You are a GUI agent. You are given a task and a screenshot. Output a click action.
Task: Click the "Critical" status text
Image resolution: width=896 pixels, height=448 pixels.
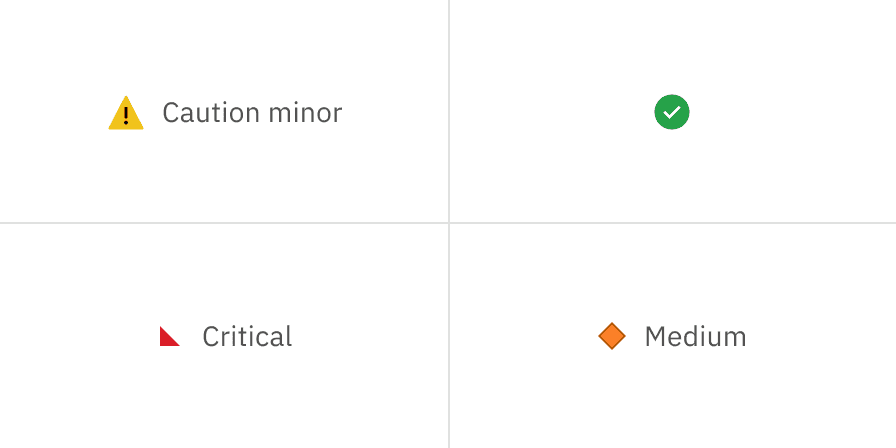coord(247,337)
